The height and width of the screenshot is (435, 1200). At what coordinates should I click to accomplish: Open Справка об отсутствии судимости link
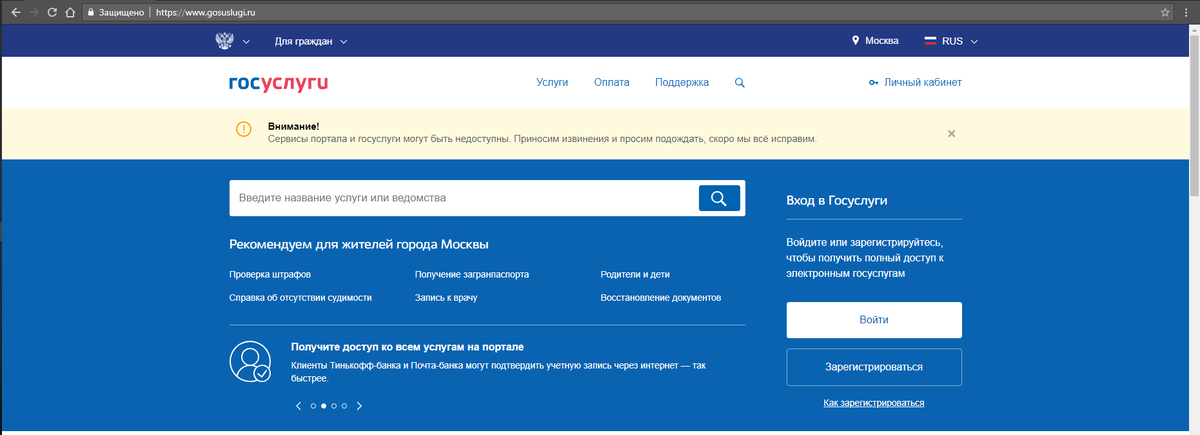coord(300,298)
